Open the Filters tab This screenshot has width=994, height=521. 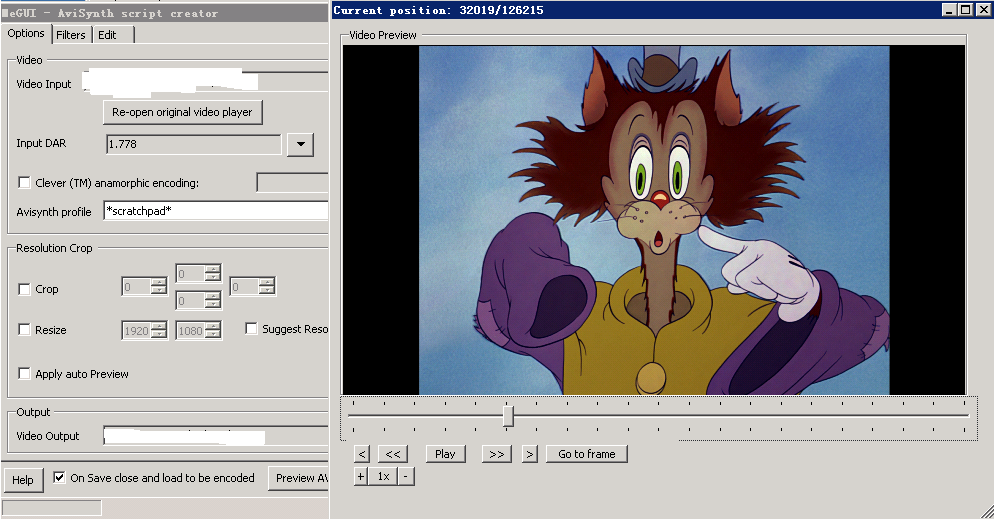70,35
